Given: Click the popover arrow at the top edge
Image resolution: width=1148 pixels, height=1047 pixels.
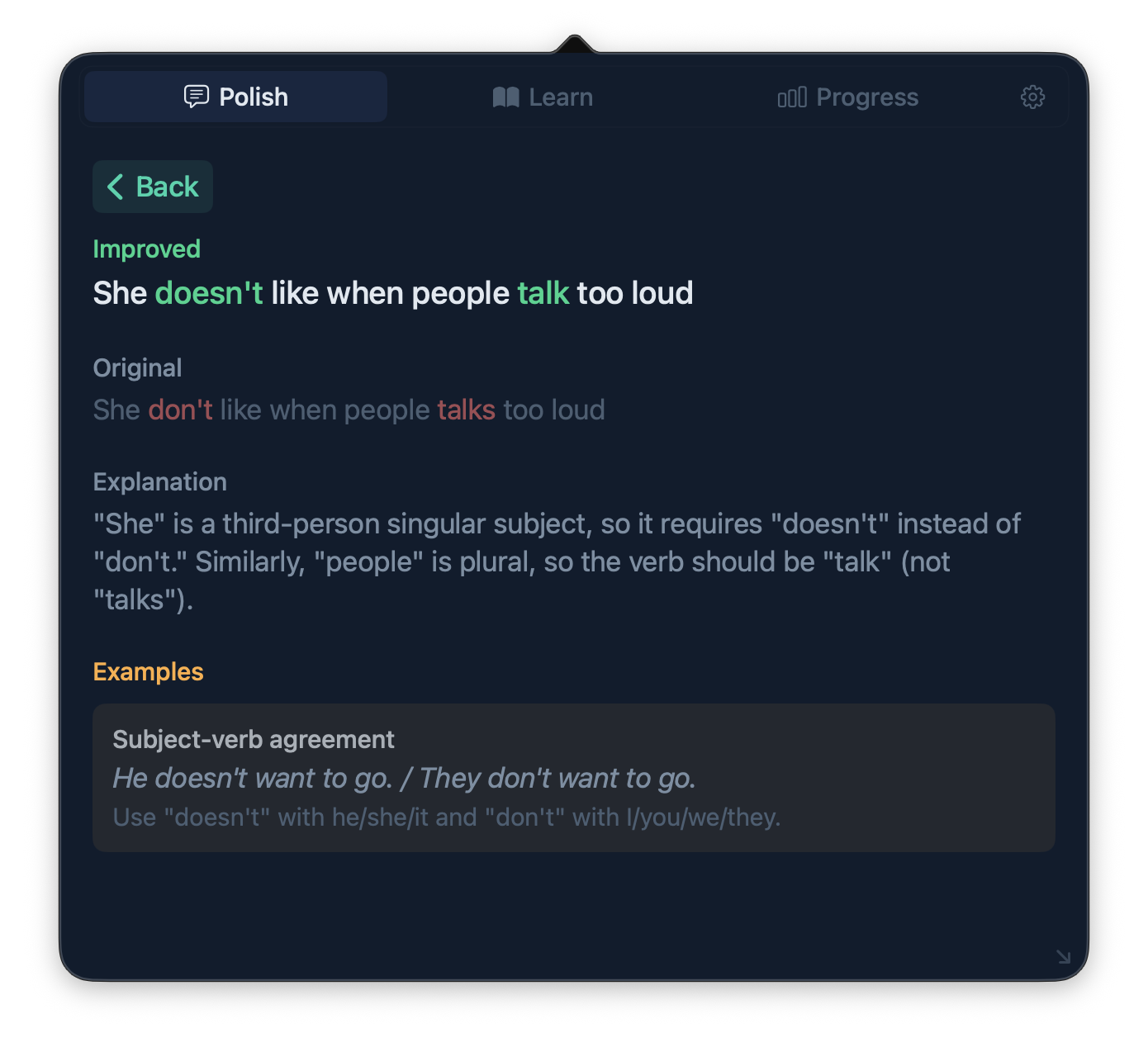Looking at the screenshot, I should point(574,45).
